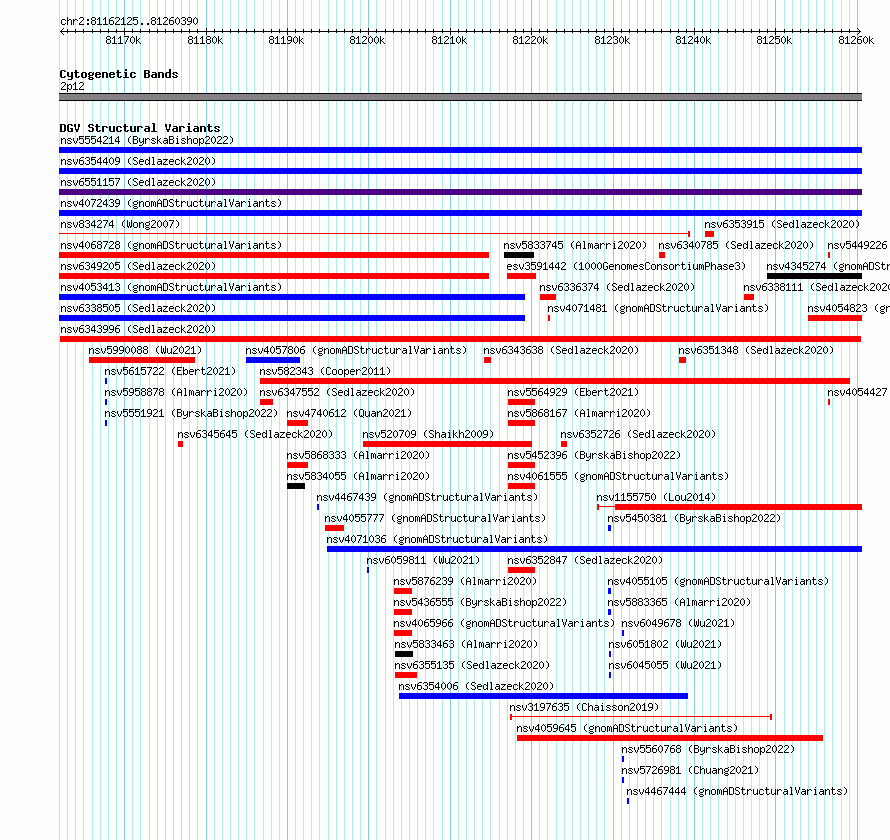
Task: Select the nsv6345645 (Sedlazeck2020) label
Action: pos(255,434)
